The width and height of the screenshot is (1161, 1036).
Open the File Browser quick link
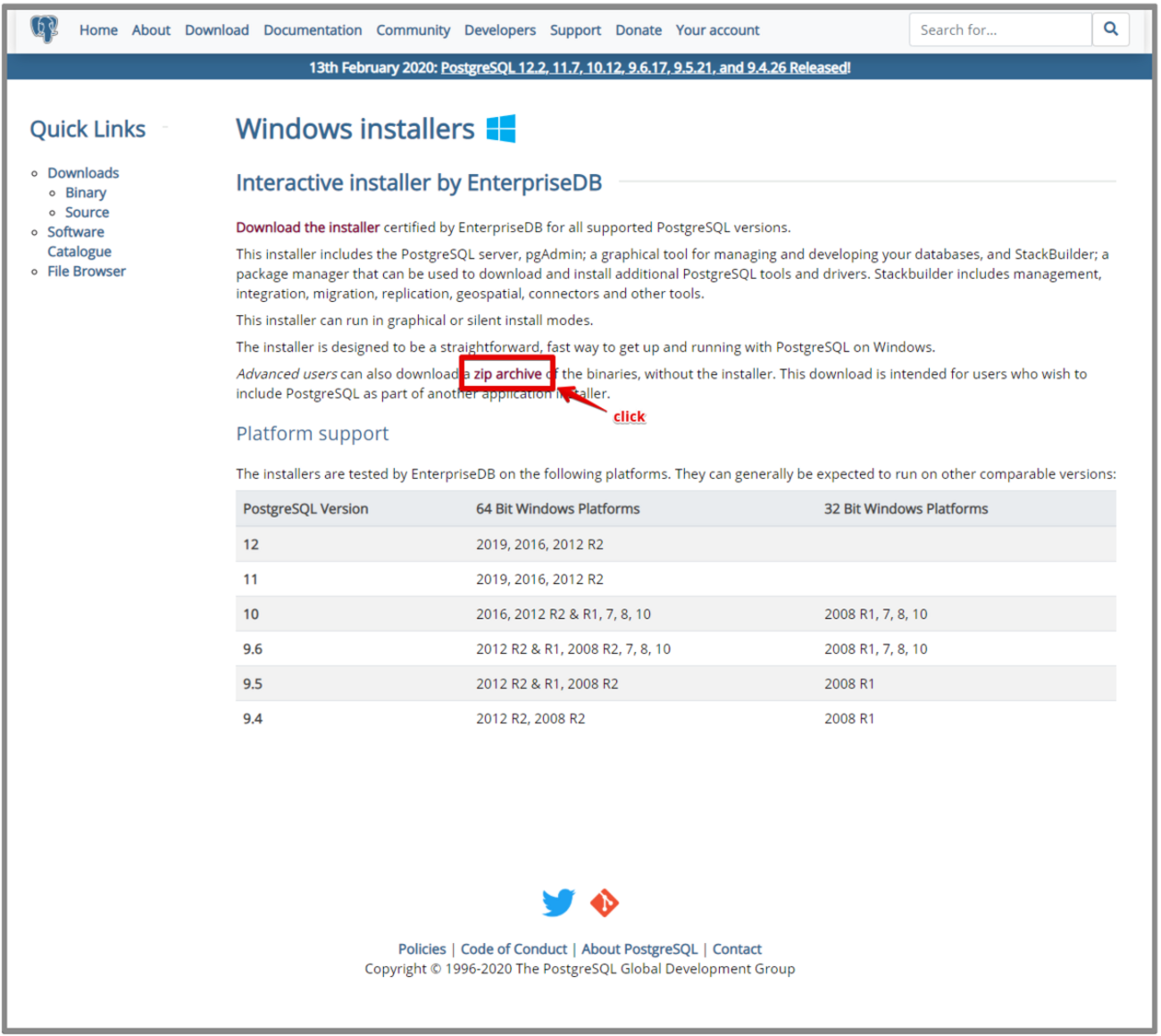pyautogui.click(x=87, y=271)
